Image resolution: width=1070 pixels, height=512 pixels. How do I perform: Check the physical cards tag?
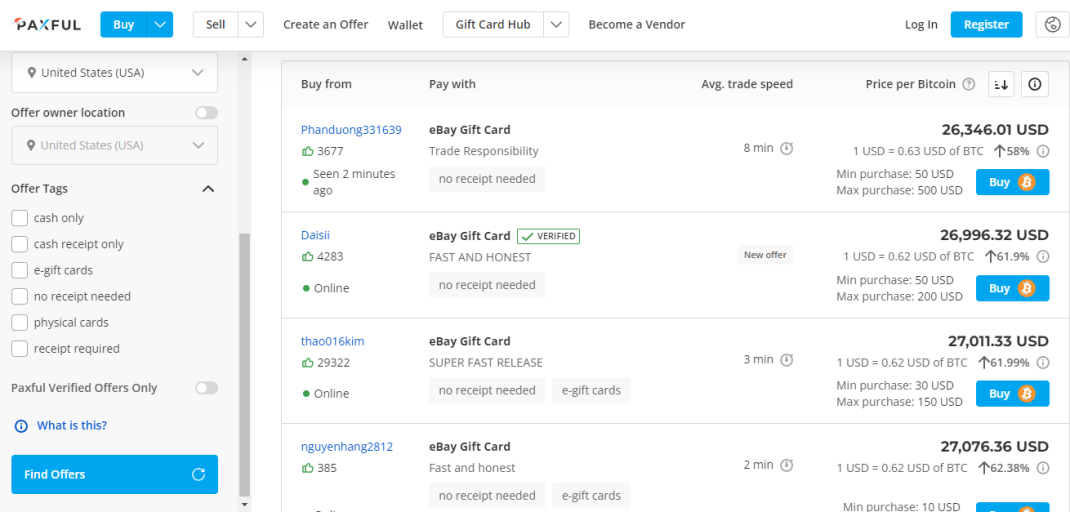point(20,322)
